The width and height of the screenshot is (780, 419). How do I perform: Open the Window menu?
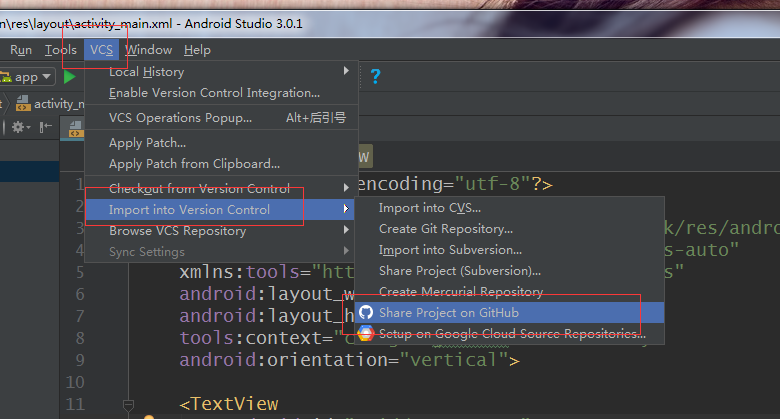click(x=149, y=50)
